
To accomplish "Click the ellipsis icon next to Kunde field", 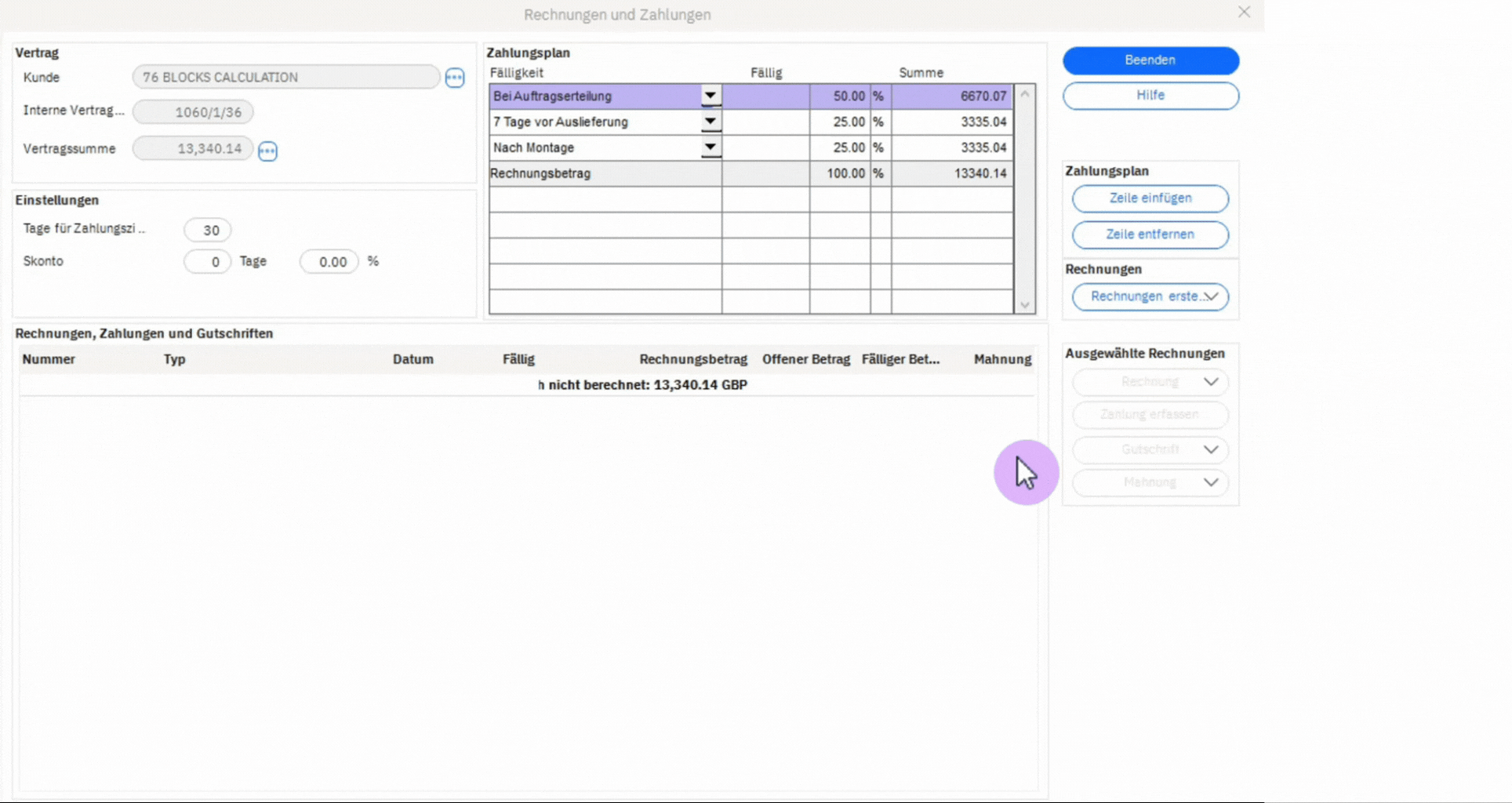I will [x=455, y=78].
